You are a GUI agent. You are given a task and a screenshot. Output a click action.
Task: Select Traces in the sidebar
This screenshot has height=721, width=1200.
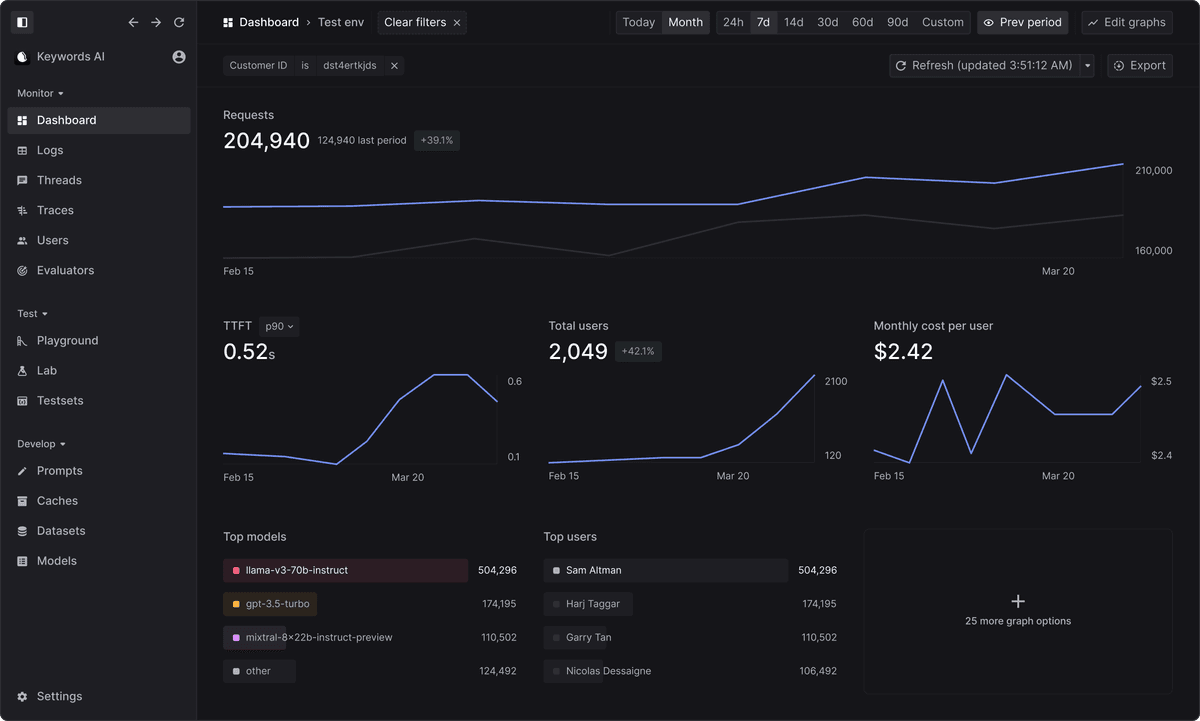point(57,210)
